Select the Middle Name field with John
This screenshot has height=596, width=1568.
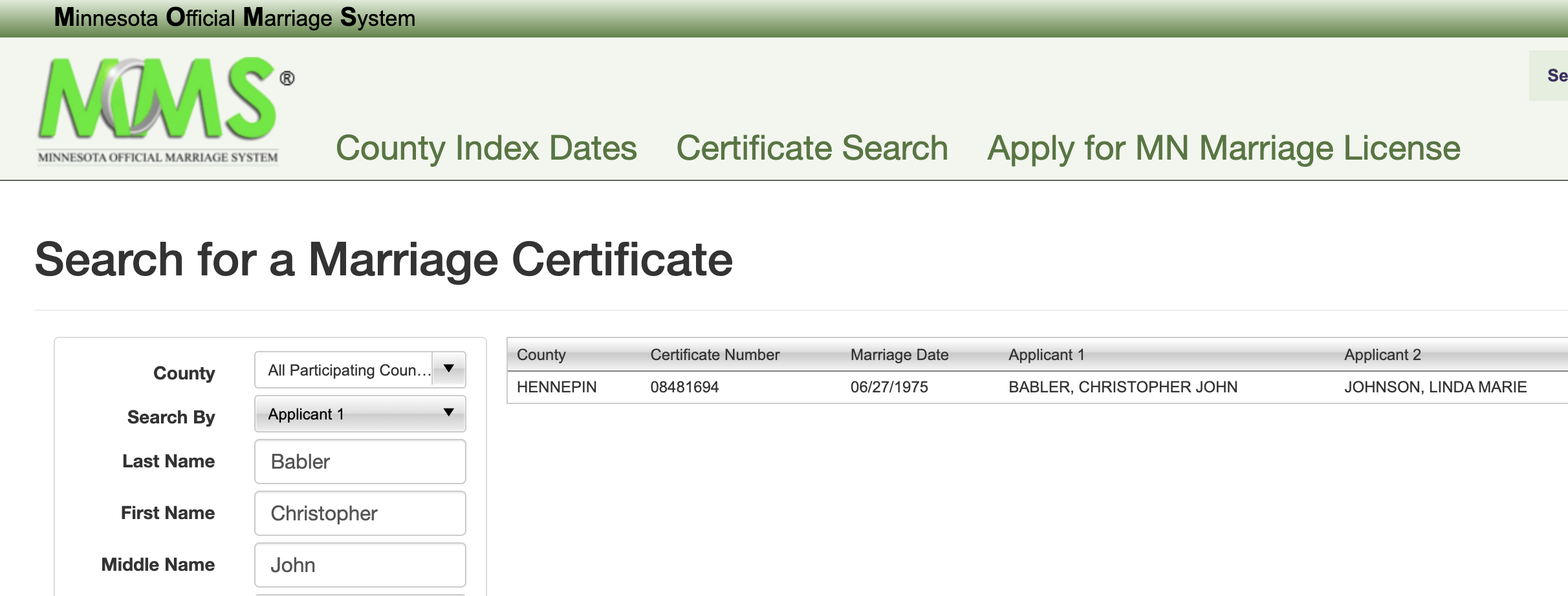click(360, 565)
